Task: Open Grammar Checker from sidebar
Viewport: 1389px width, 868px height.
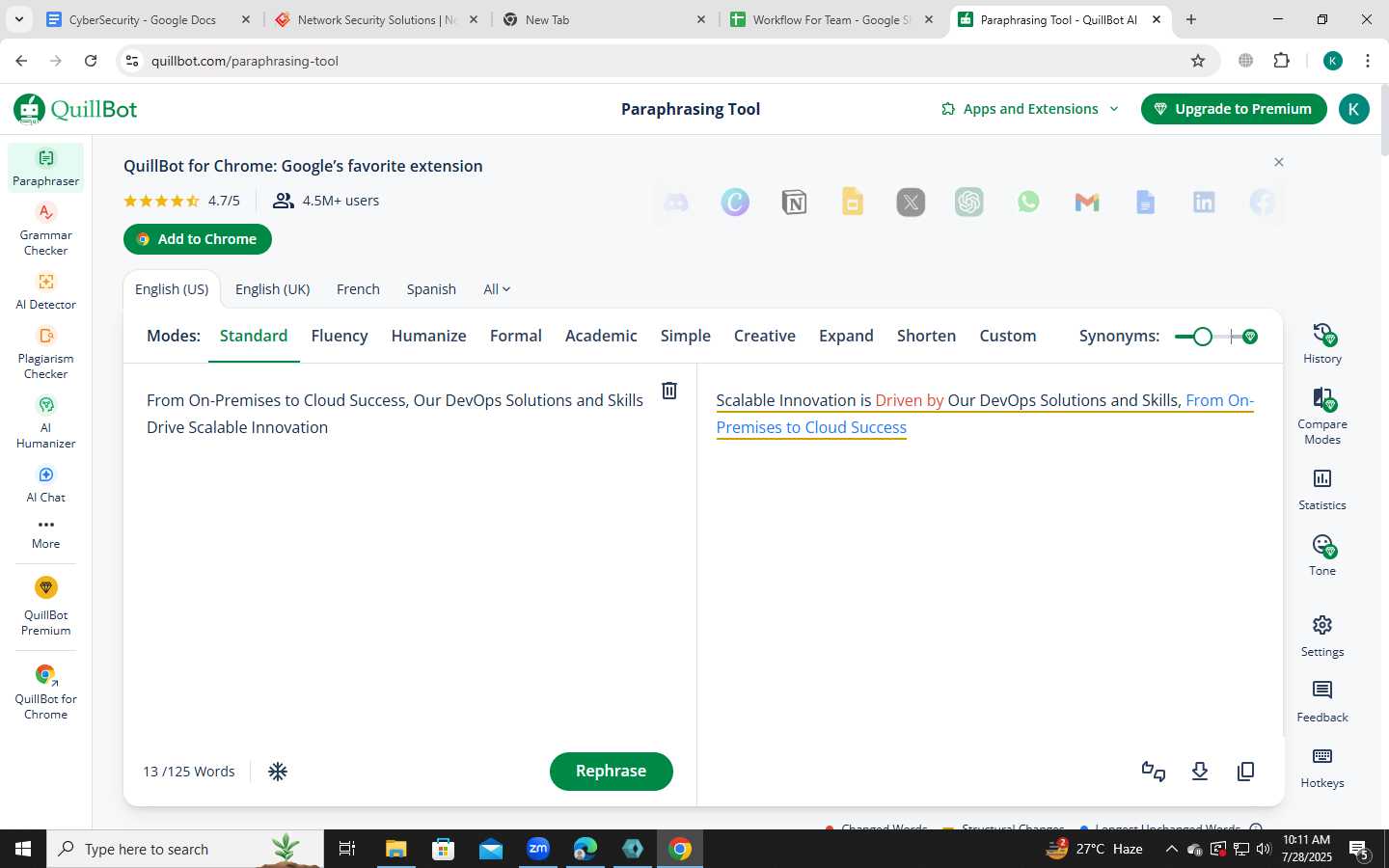Action: [45, 230]
